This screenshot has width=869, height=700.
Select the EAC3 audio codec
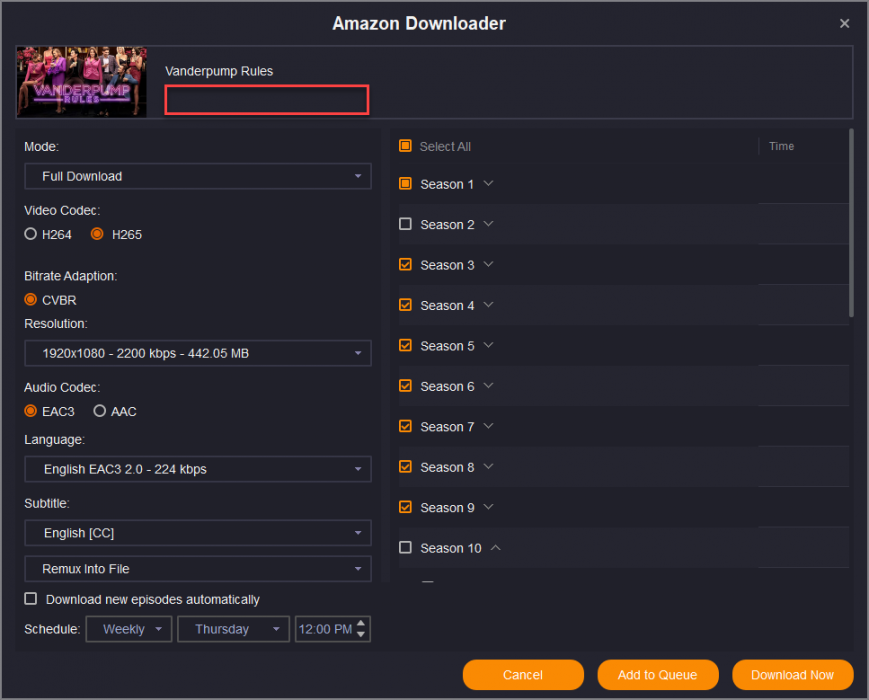[x=30, y=411]
